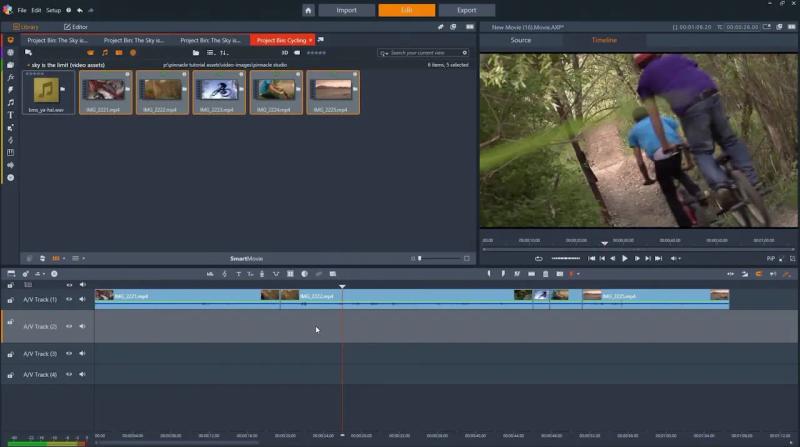Open the Home screen icon
The image size is (800, 447).
(308, 10)
